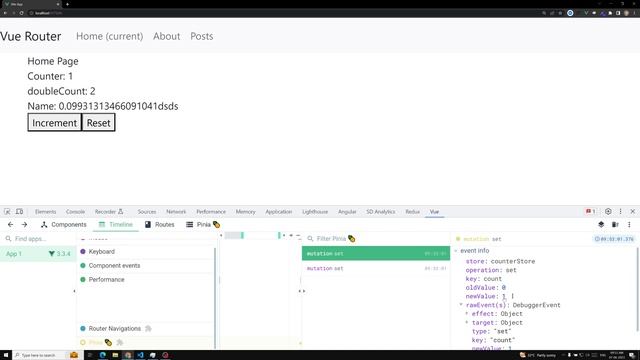The width and height of the screenshot is (640, 360).
Task: Click the Increment button
Action: coord(54,122)
